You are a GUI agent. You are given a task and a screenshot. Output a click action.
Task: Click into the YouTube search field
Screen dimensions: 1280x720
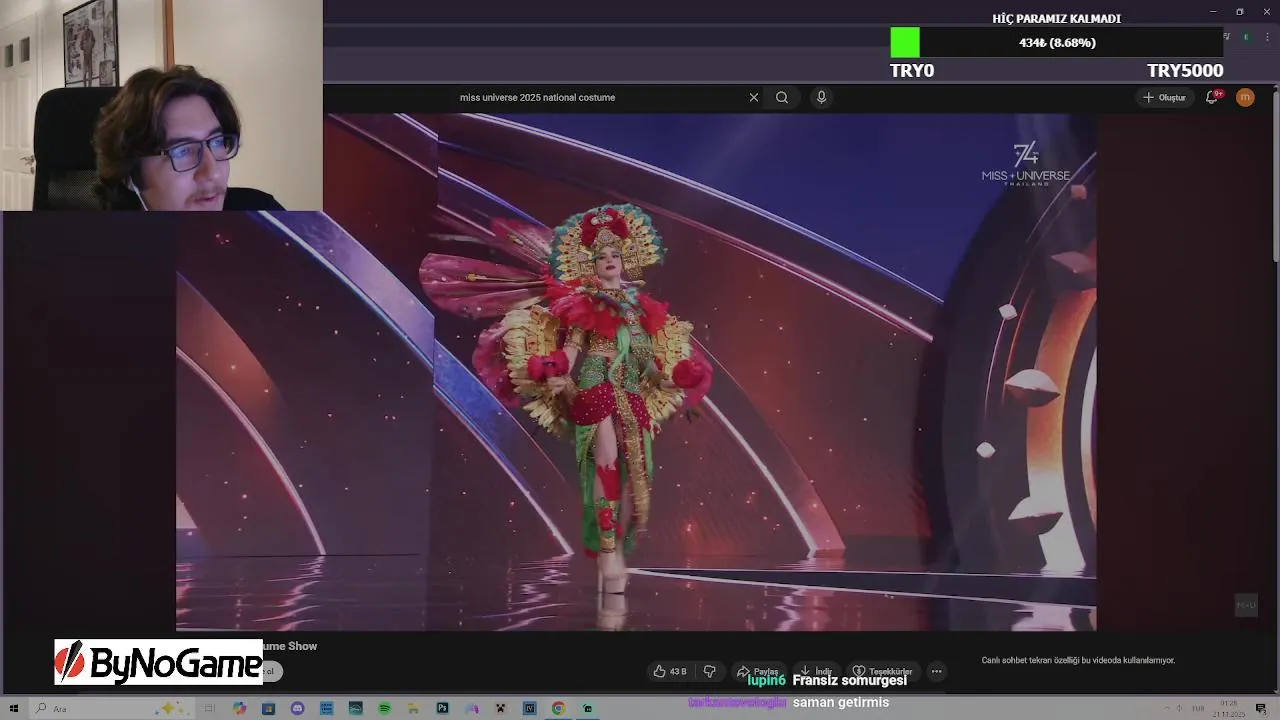tap(600, 97)
